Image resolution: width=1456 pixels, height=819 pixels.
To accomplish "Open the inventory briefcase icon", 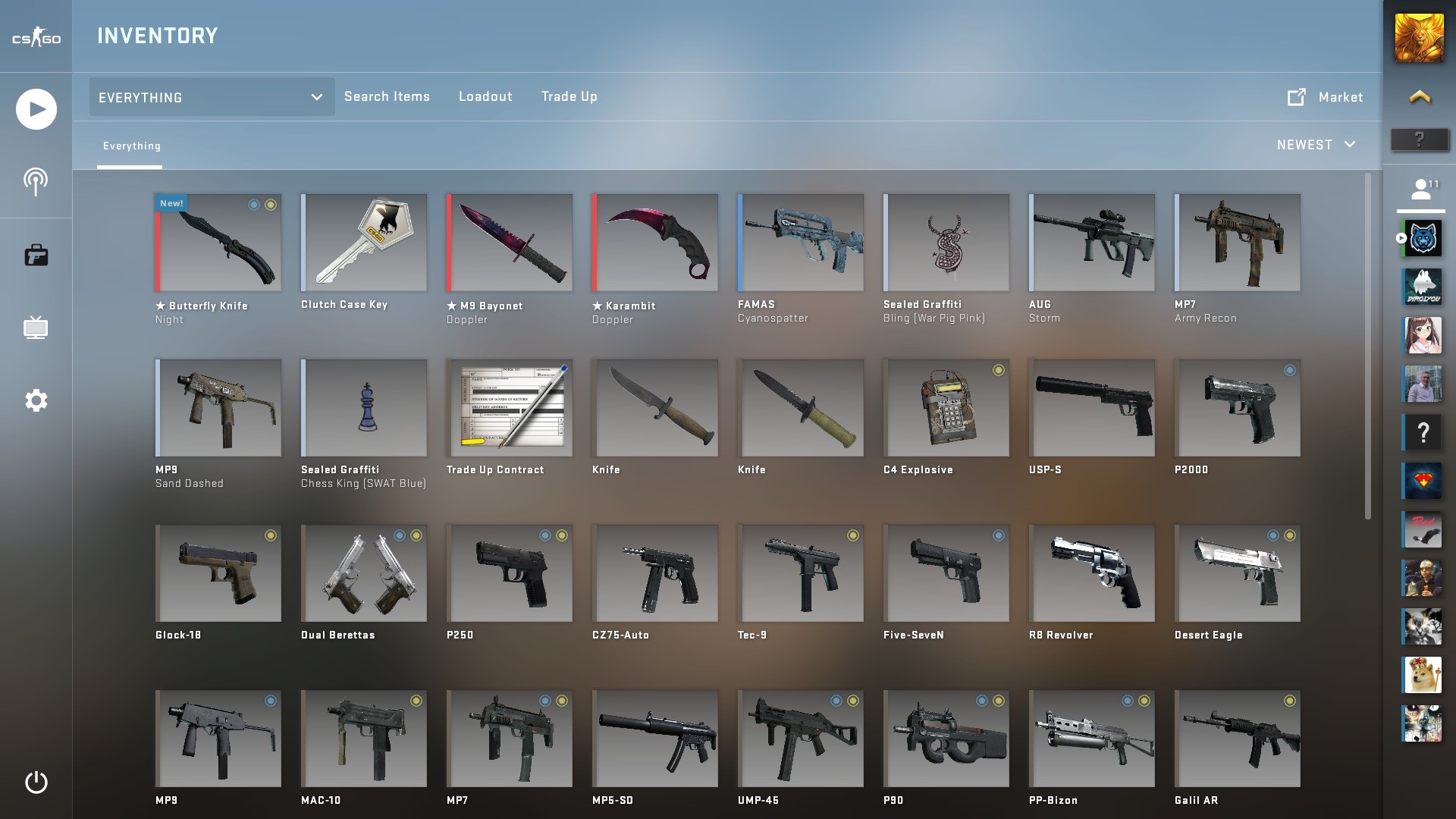I will [36, 256].
